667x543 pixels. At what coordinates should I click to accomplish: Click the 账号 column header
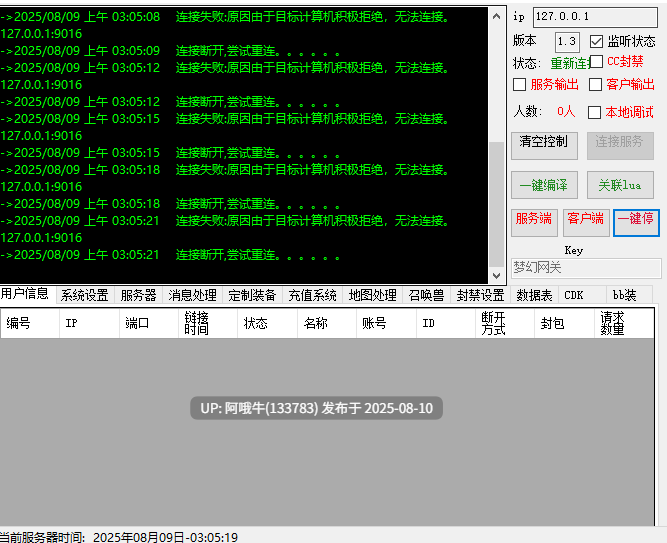386,323
